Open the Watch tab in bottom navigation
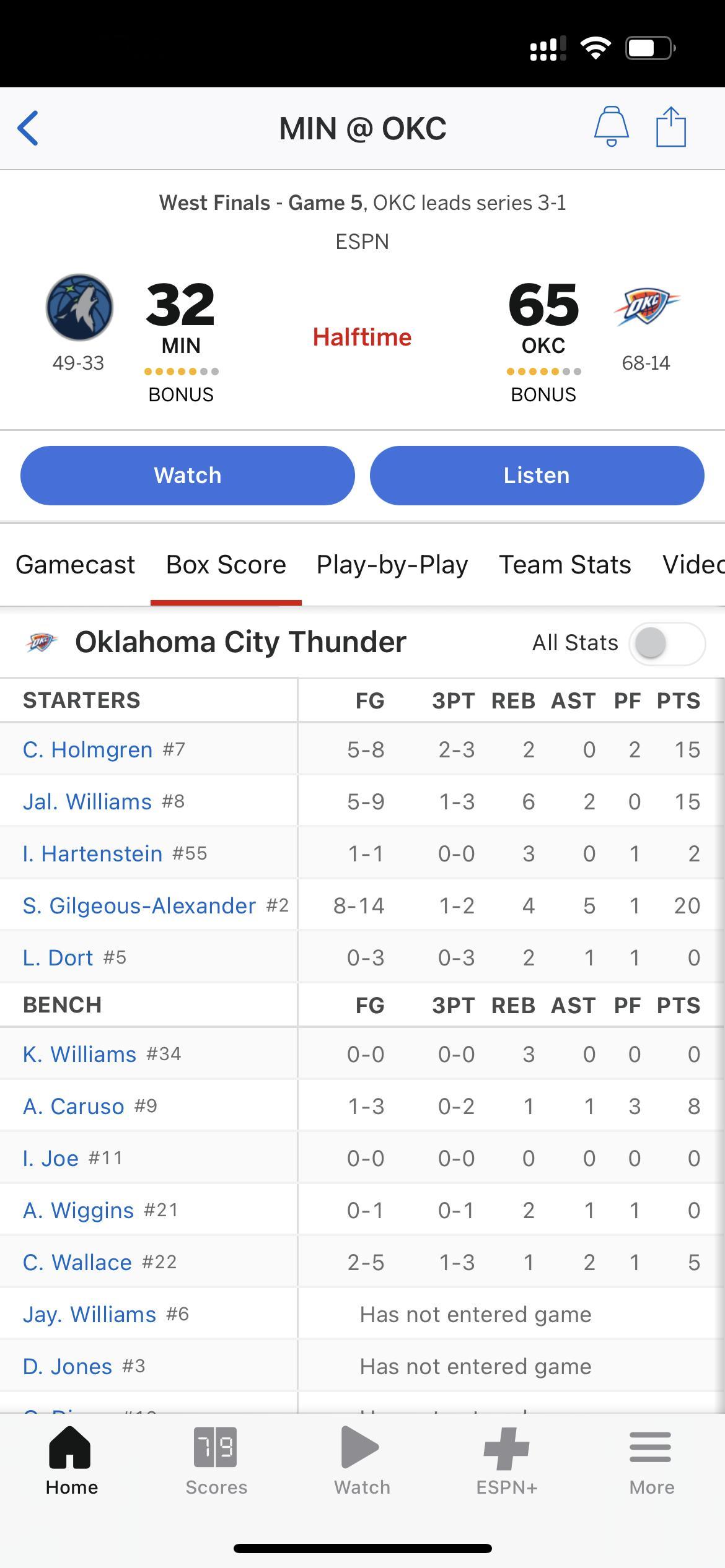The image size is (725, 1568). 362,1461
